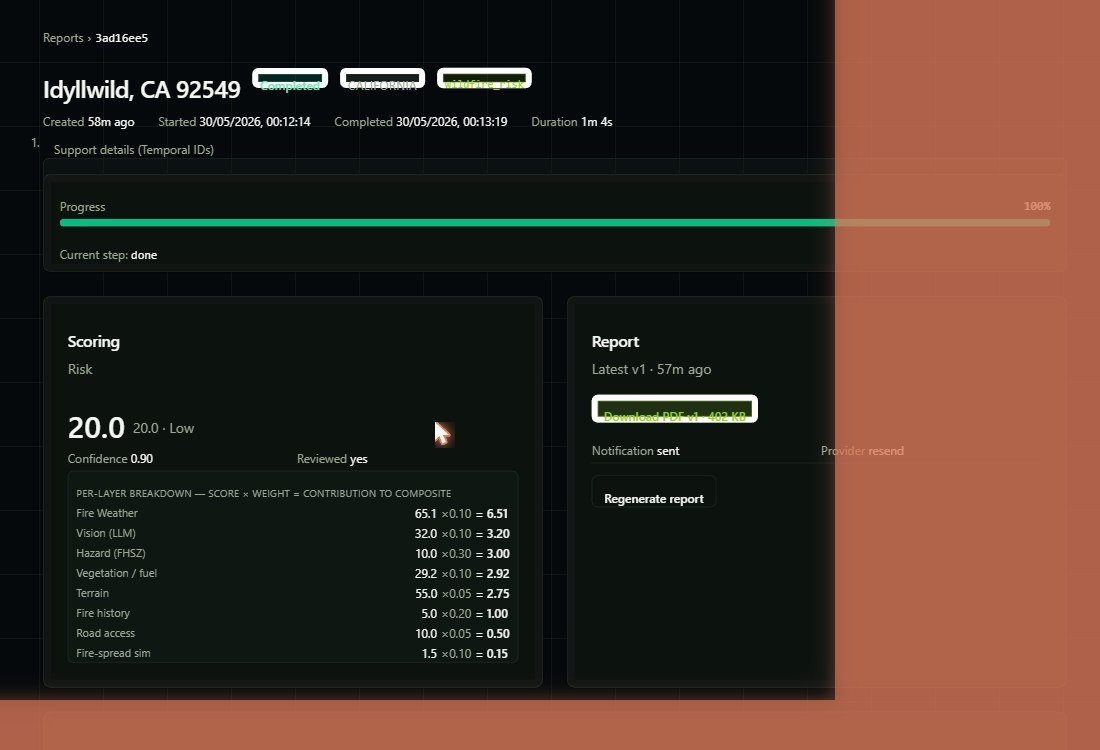Click the CALIFORNIA badge
The image size is (1100, 750).
[x=382, y=79]
